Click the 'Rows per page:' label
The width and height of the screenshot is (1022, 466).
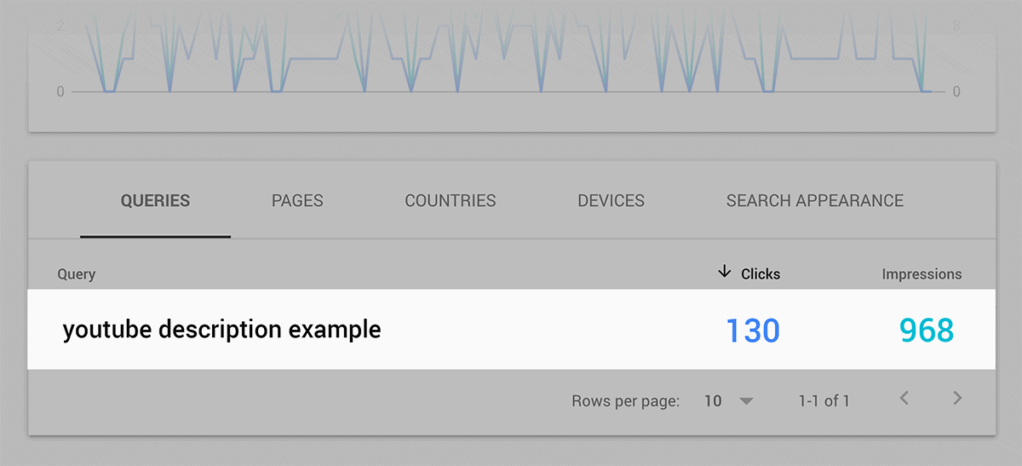coord(625,401)
